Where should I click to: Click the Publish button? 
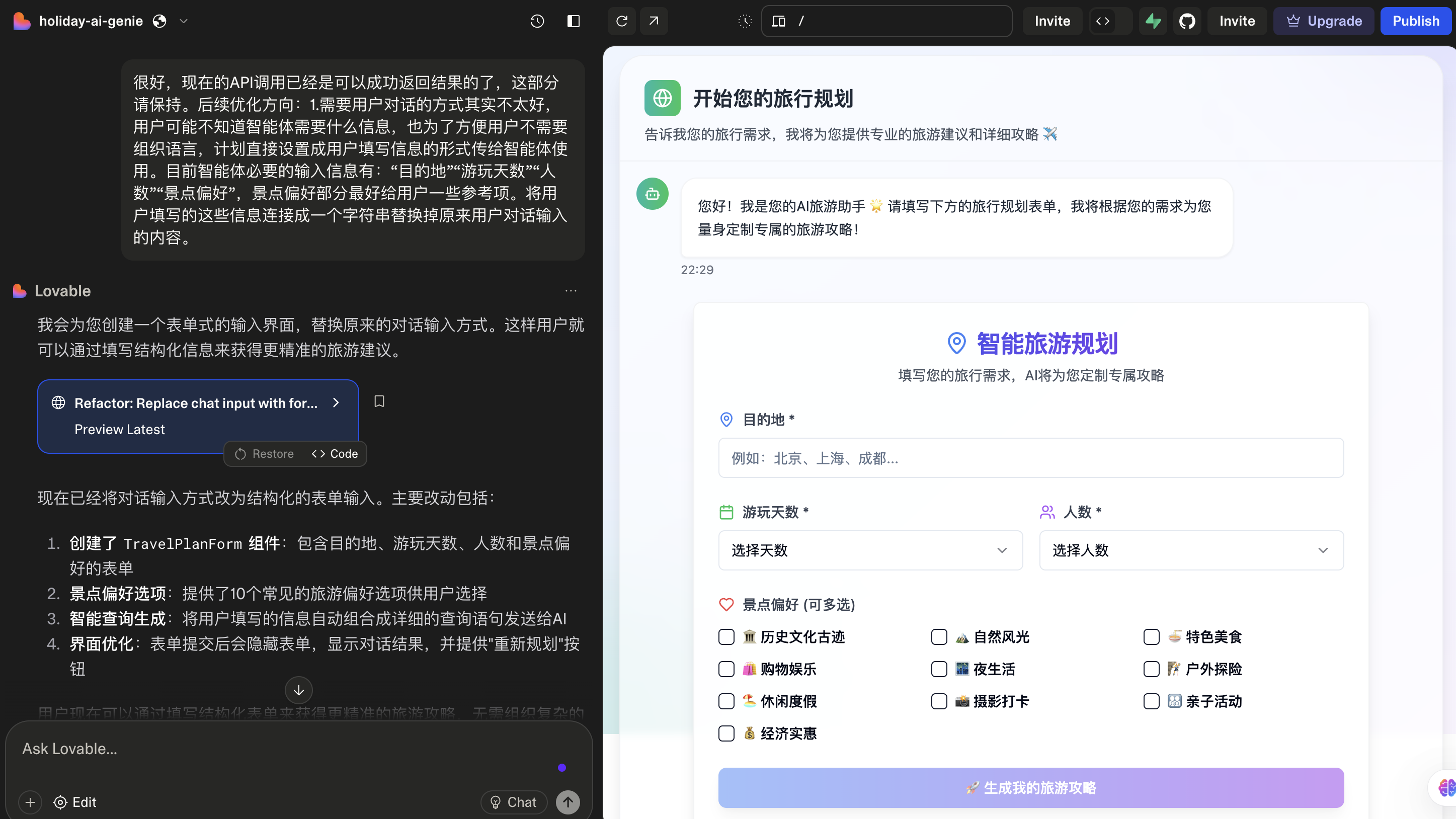(1416, 21)
